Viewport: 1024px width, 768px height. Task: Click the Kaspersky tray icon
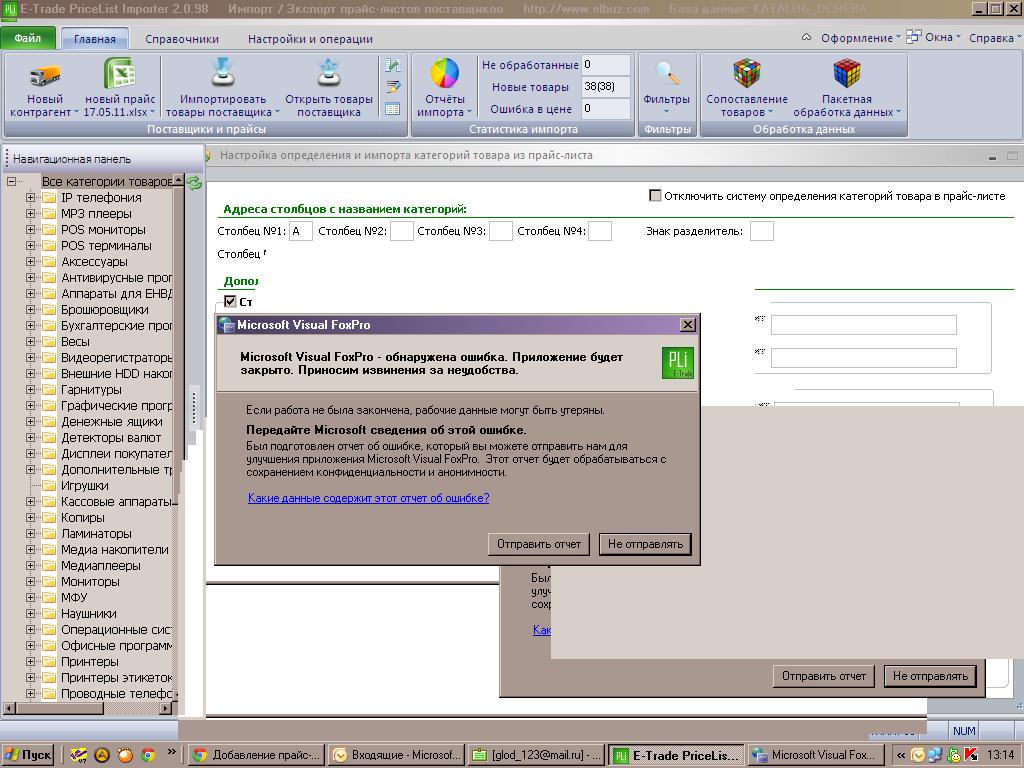click(x=970, y=755)
